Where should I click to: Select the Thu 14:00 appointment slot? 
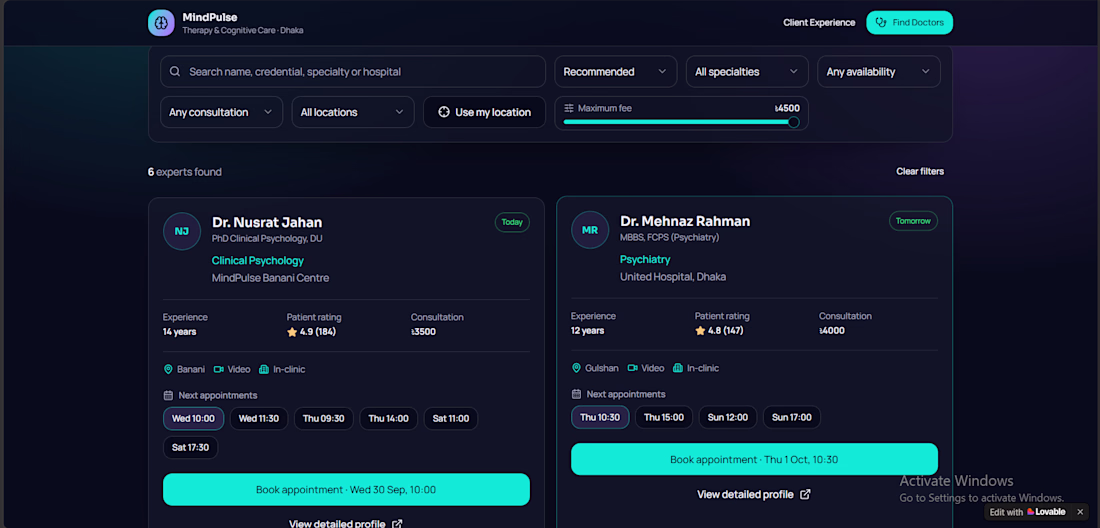coord(389,419)
